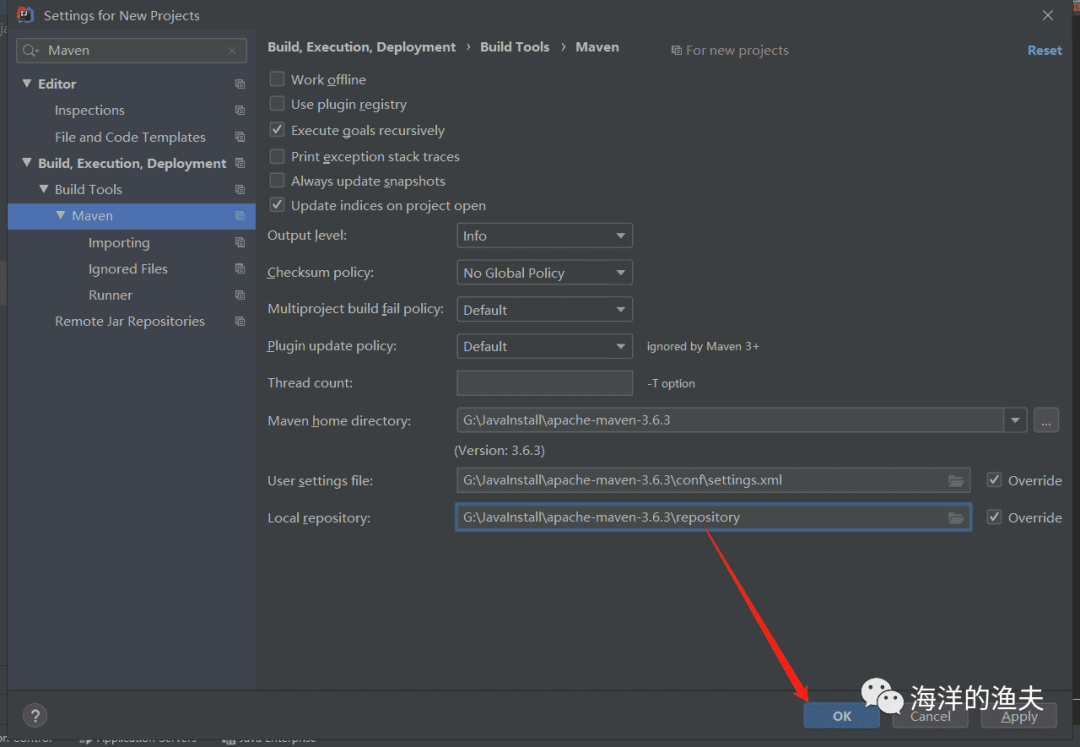Enable the Work offline checkbox
The height and width of the screenshot is (747, 1080).
tap(277, 78)
